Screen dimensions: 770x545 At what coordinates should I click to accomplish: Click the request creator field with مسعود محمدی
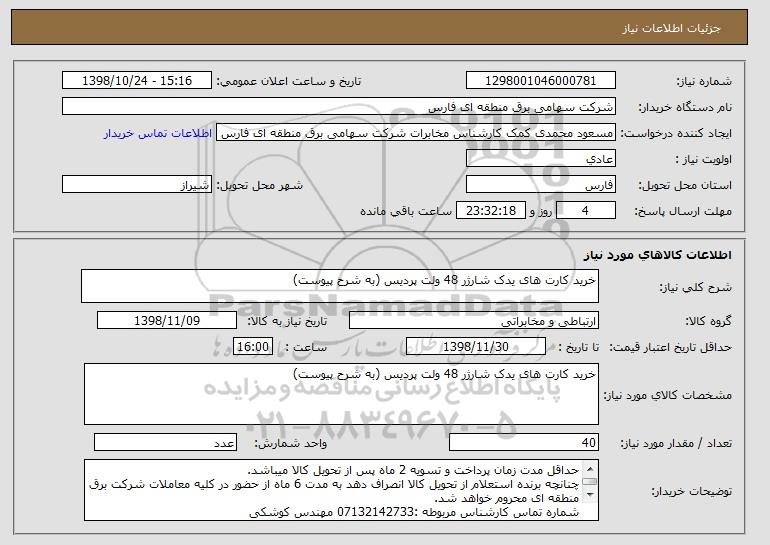[416, 133]
